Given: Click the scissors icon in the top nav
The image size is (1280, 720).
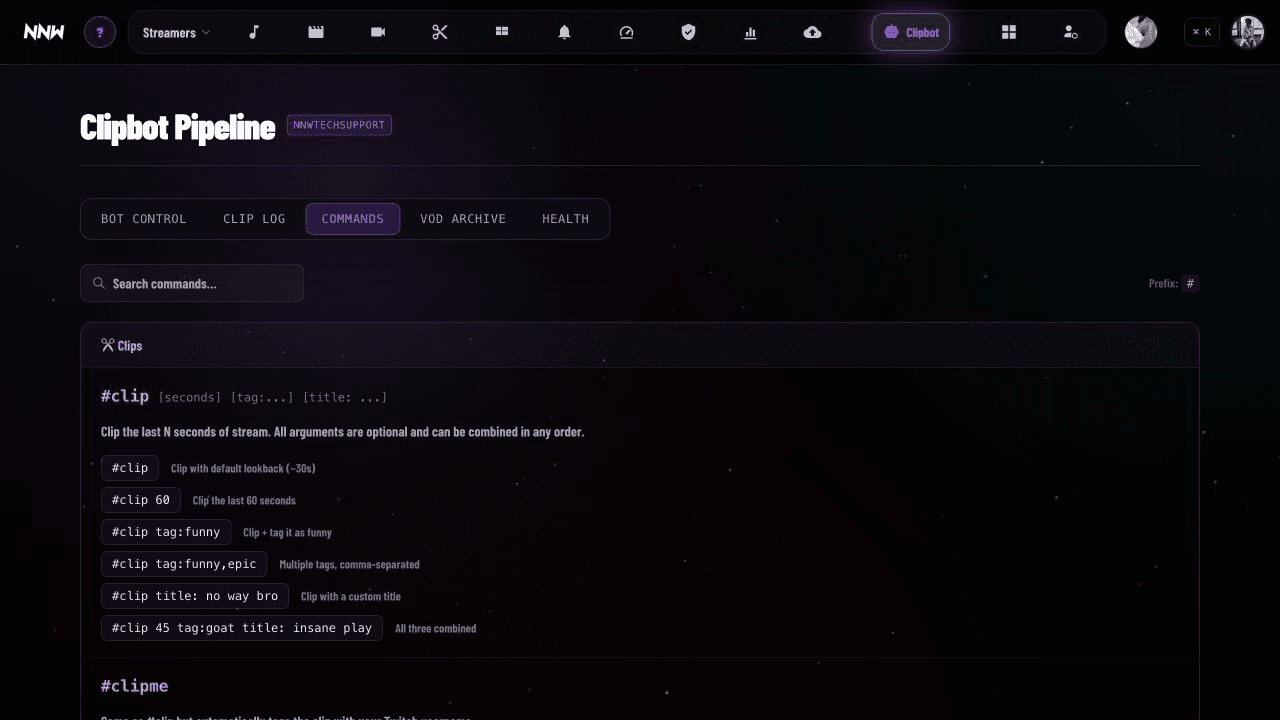Looking at the screenshot, I should point(440,32).
